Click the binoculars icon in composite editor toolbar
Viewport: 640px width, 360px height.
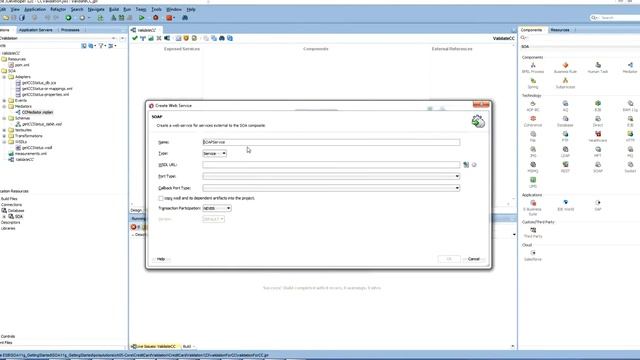pos(222,38)
